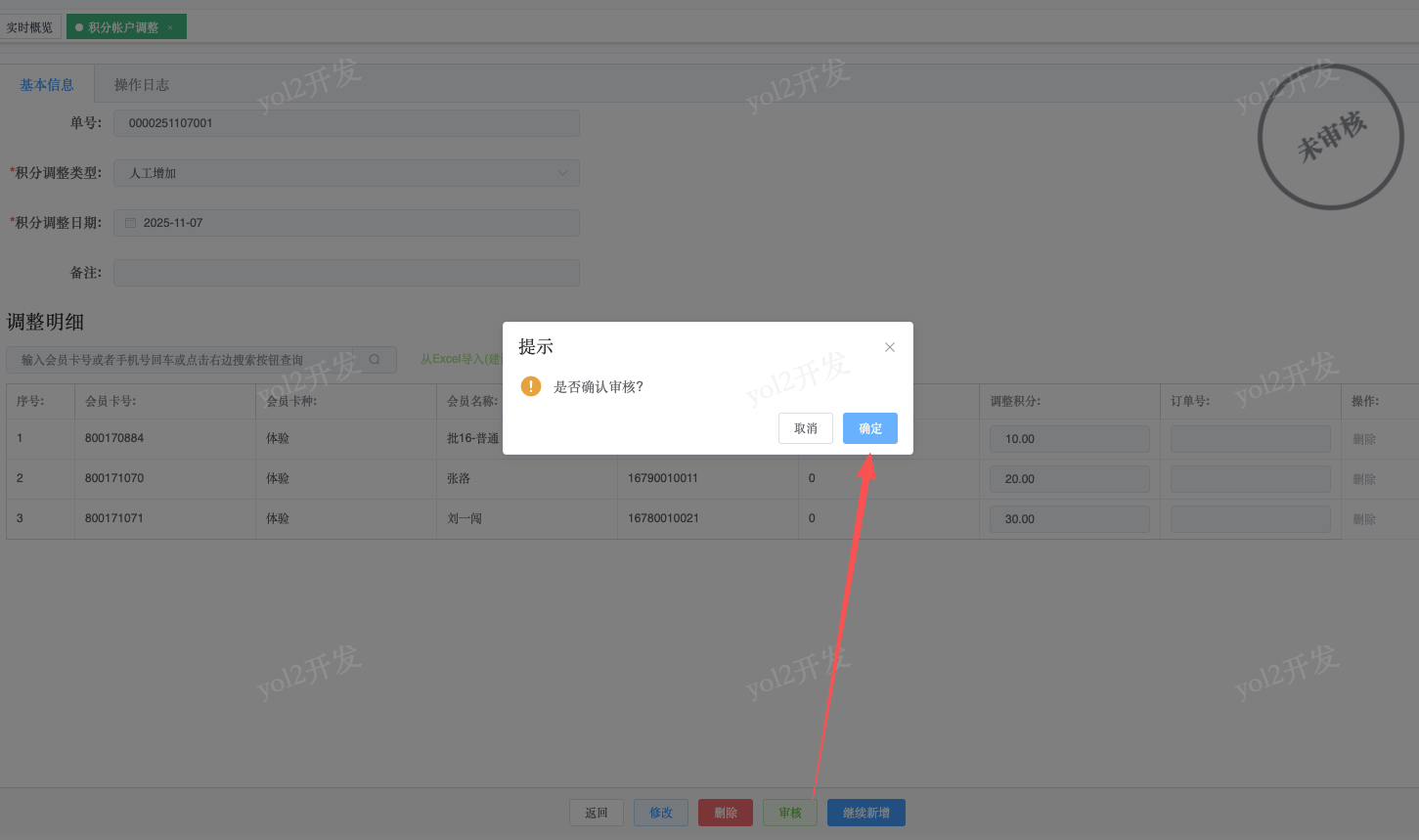
Task: Click member name 张洛
Action: pos(459,478)
